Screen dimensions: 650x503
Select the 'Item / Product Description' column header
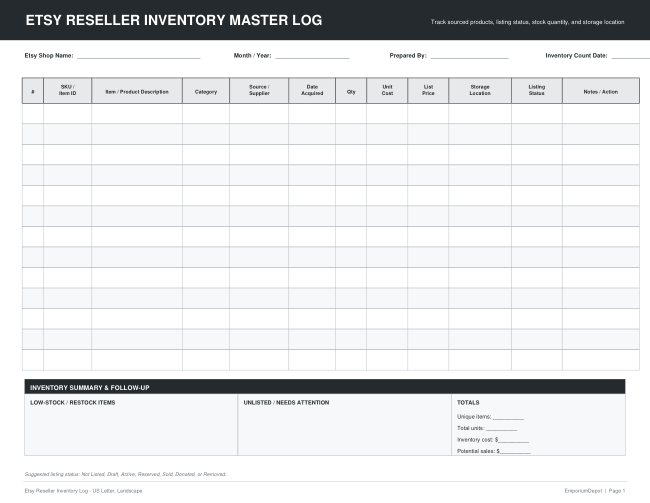click(x=137, y=90)
